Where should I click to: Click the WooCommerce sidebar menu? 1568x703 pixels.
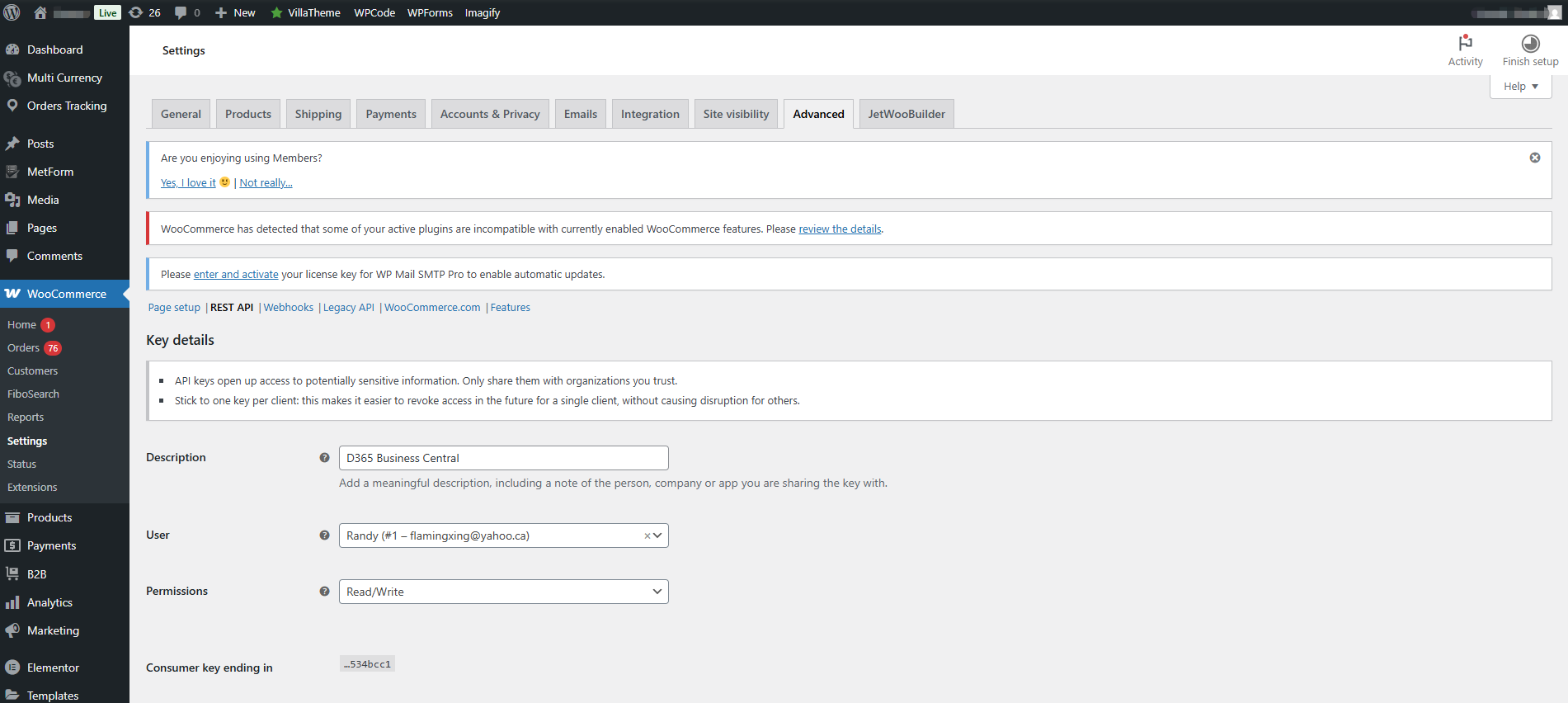(64, 294)
